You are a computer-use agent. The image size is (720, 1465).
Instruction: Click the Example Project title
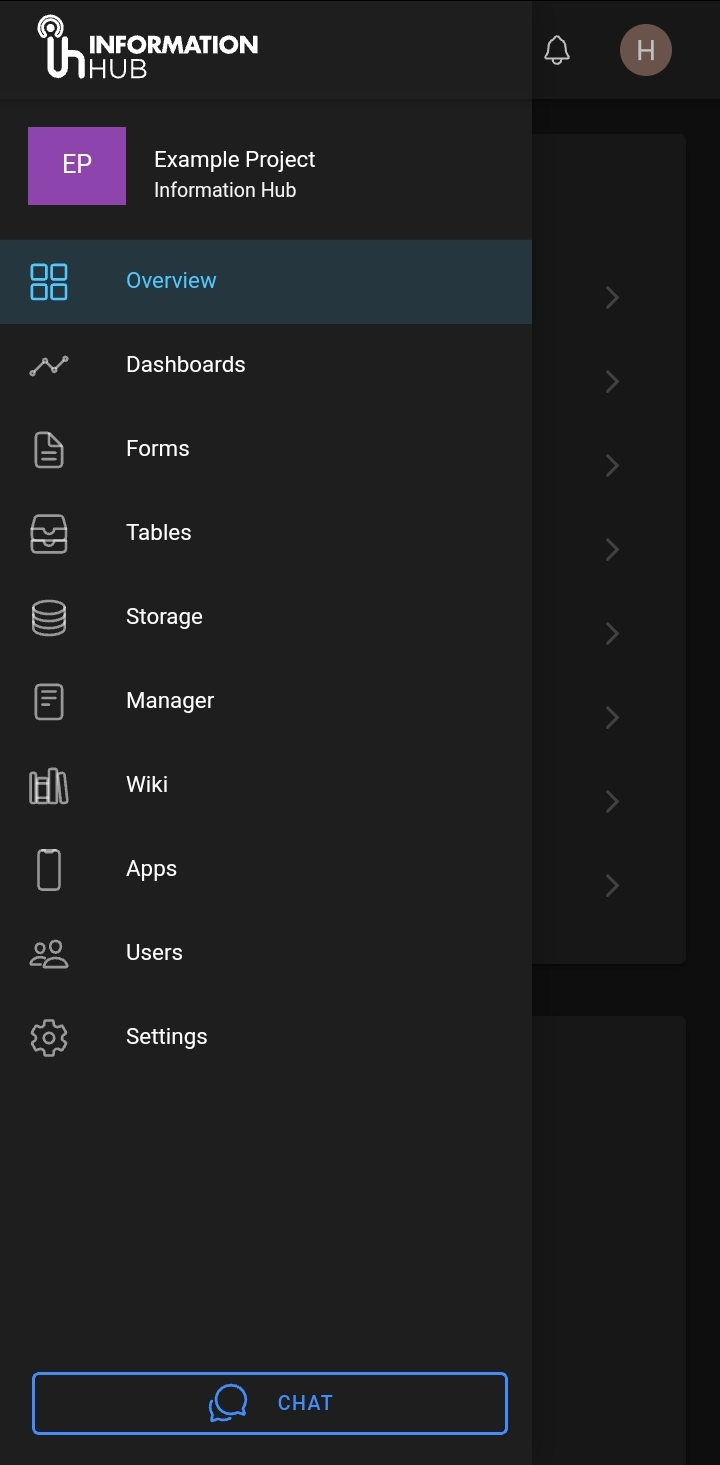[x=234, y=160]
